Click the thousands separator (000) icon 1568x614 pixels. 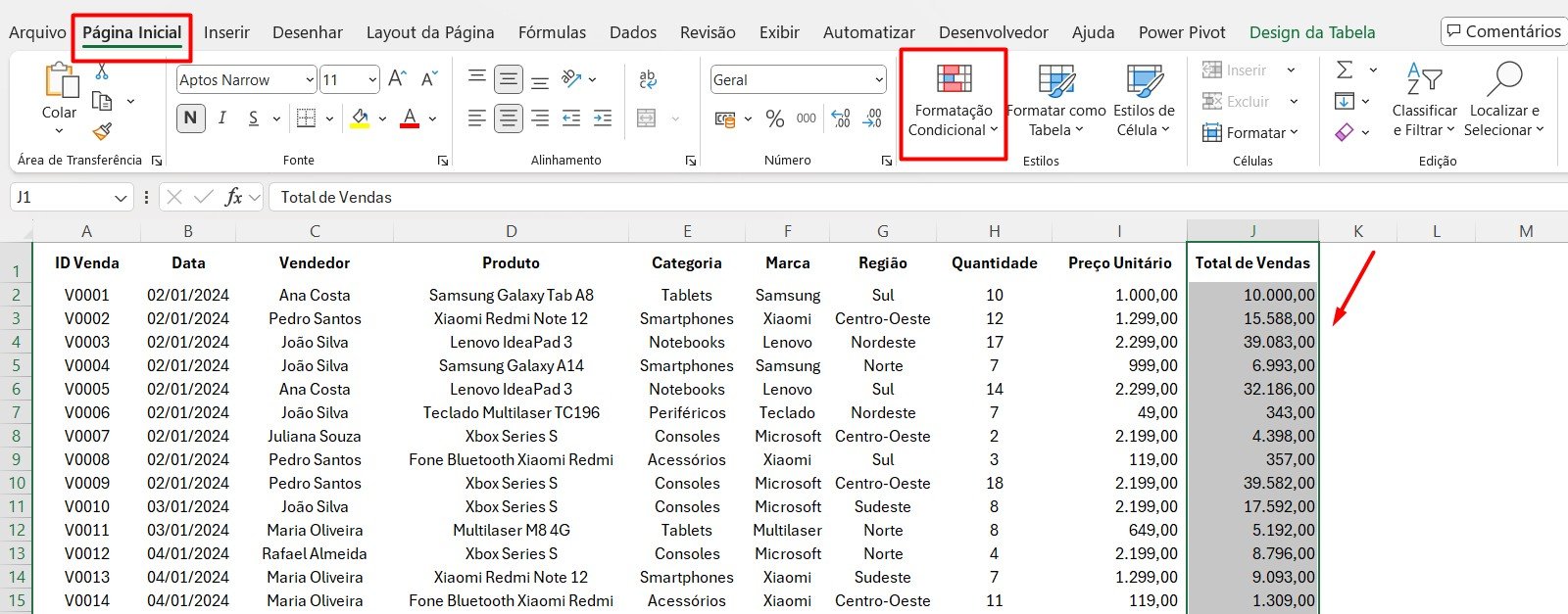coord(807,119)
